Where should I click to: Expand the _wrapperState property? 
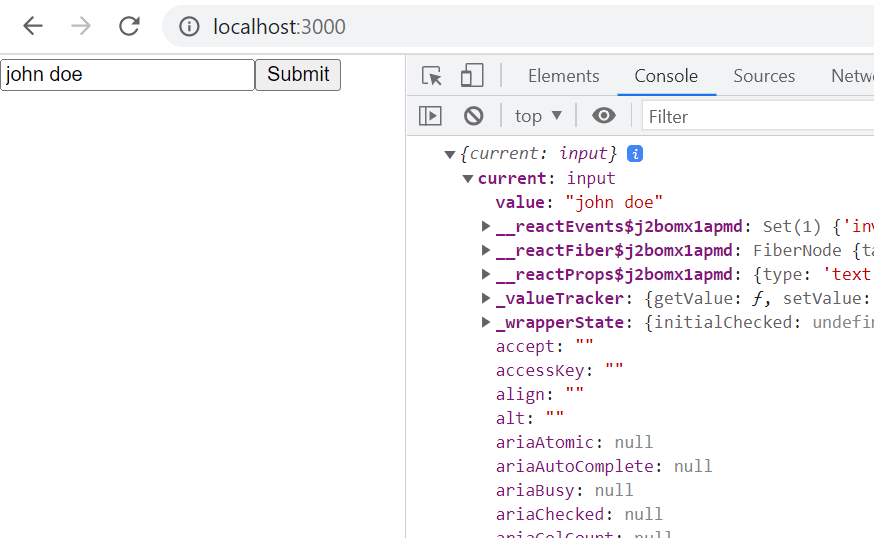(x=486, y=322)
